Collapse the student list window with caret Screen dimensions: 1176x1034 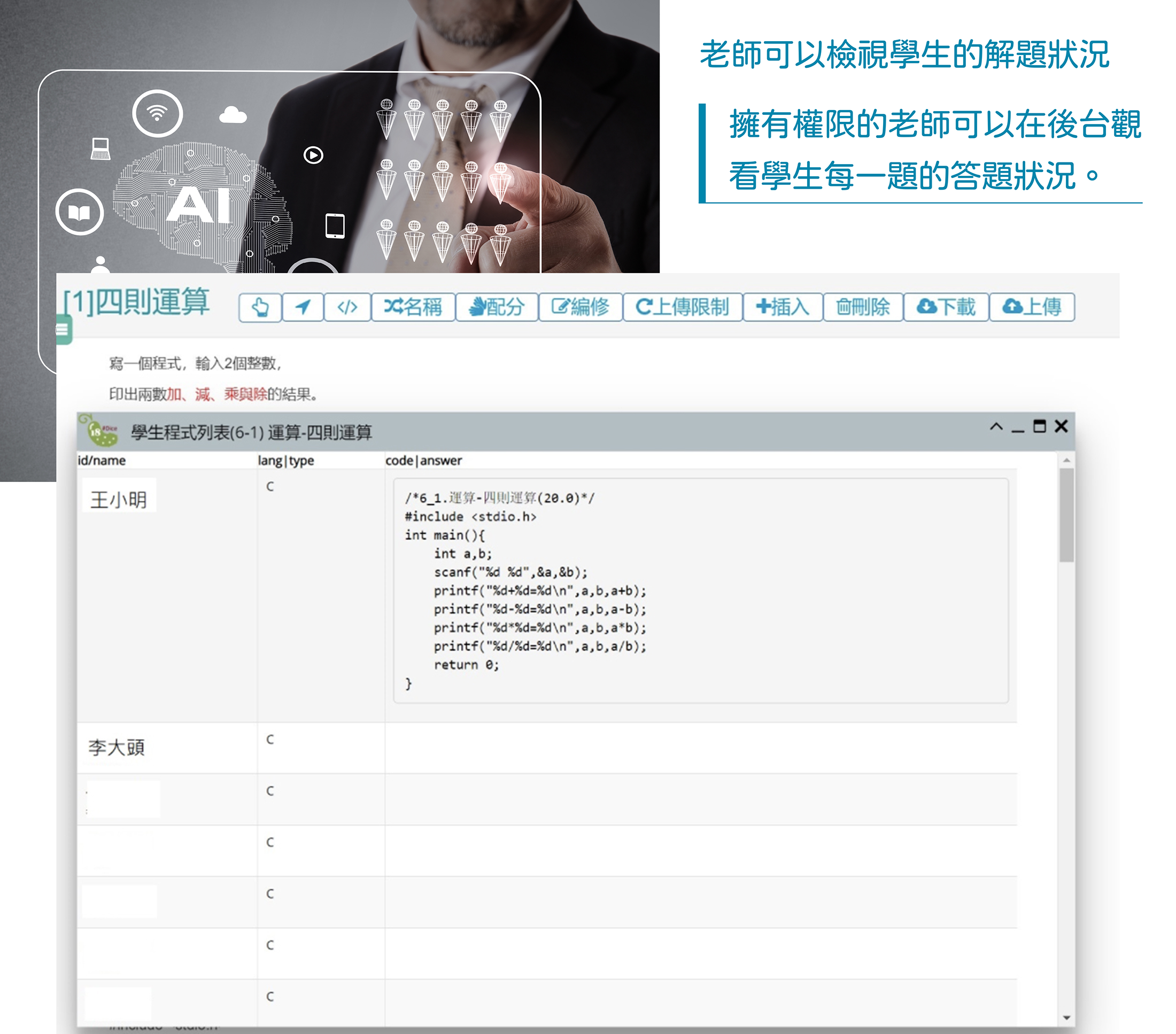pyautogui.click(x=996, y=427)
